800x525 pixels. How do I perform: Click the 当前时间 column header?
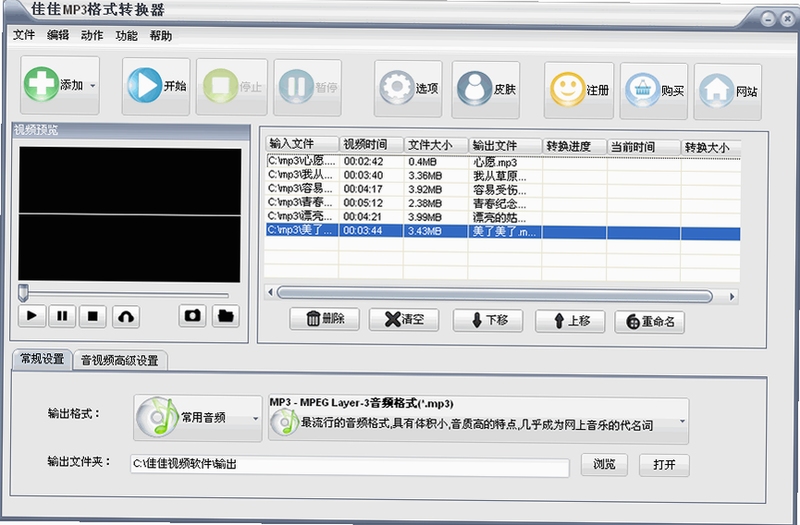[x=643, y=147]
